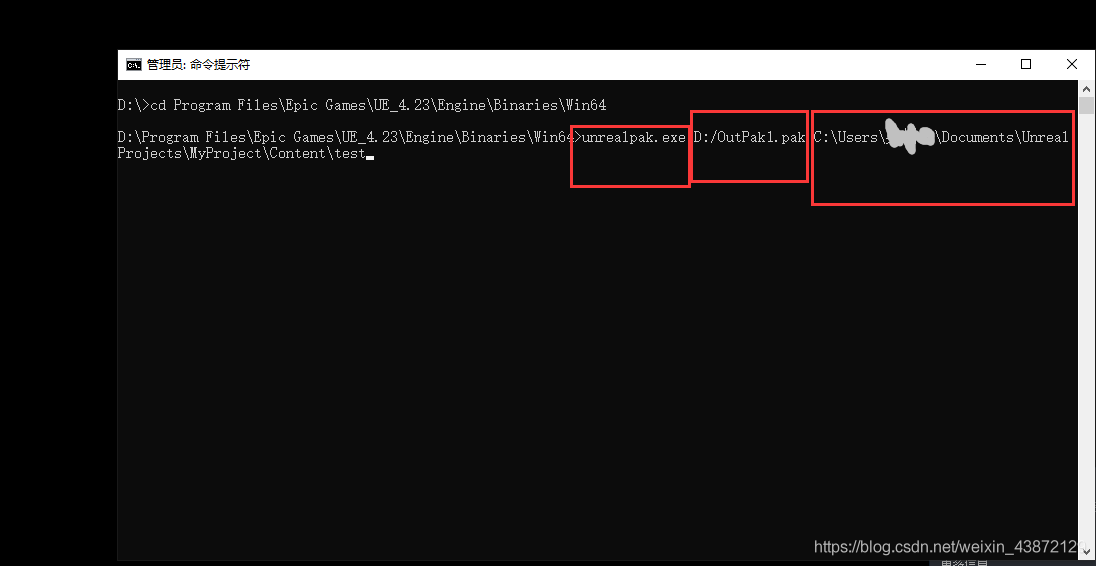Close the administrator Command Prompt window
Screen dimensions: 1096x566
click(1072, 64)
